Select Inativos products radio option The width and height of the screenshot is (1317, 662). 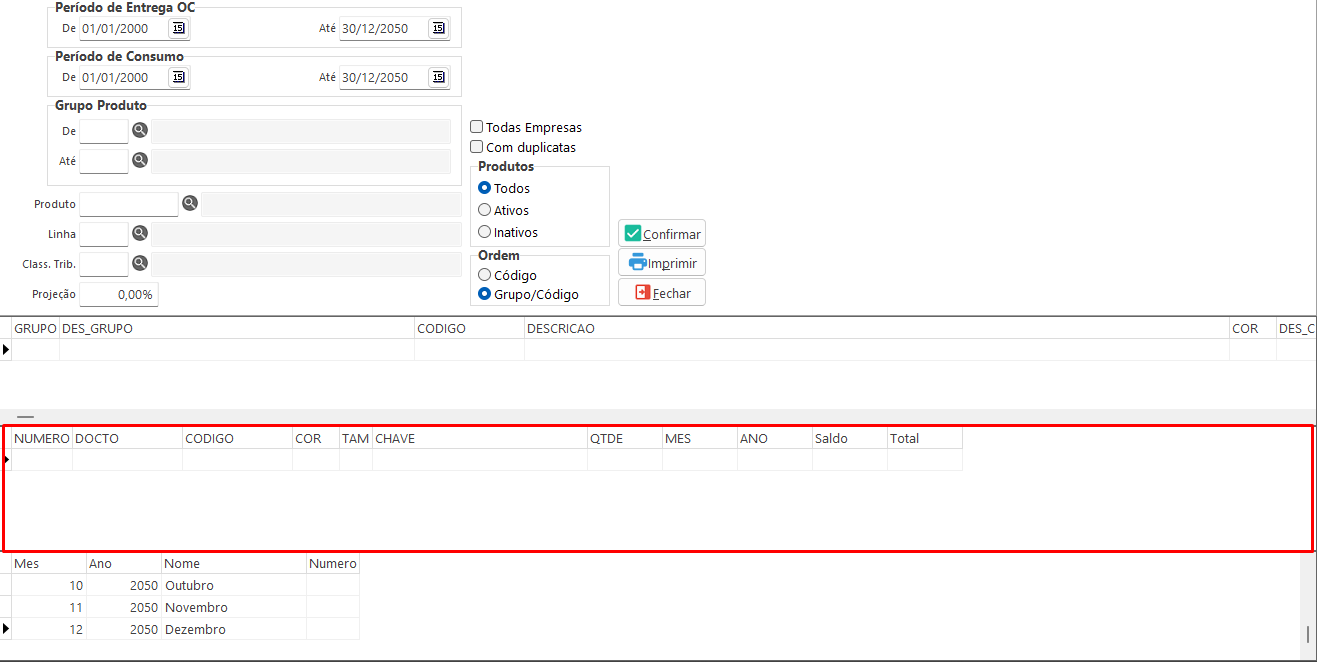coord(485,232)
